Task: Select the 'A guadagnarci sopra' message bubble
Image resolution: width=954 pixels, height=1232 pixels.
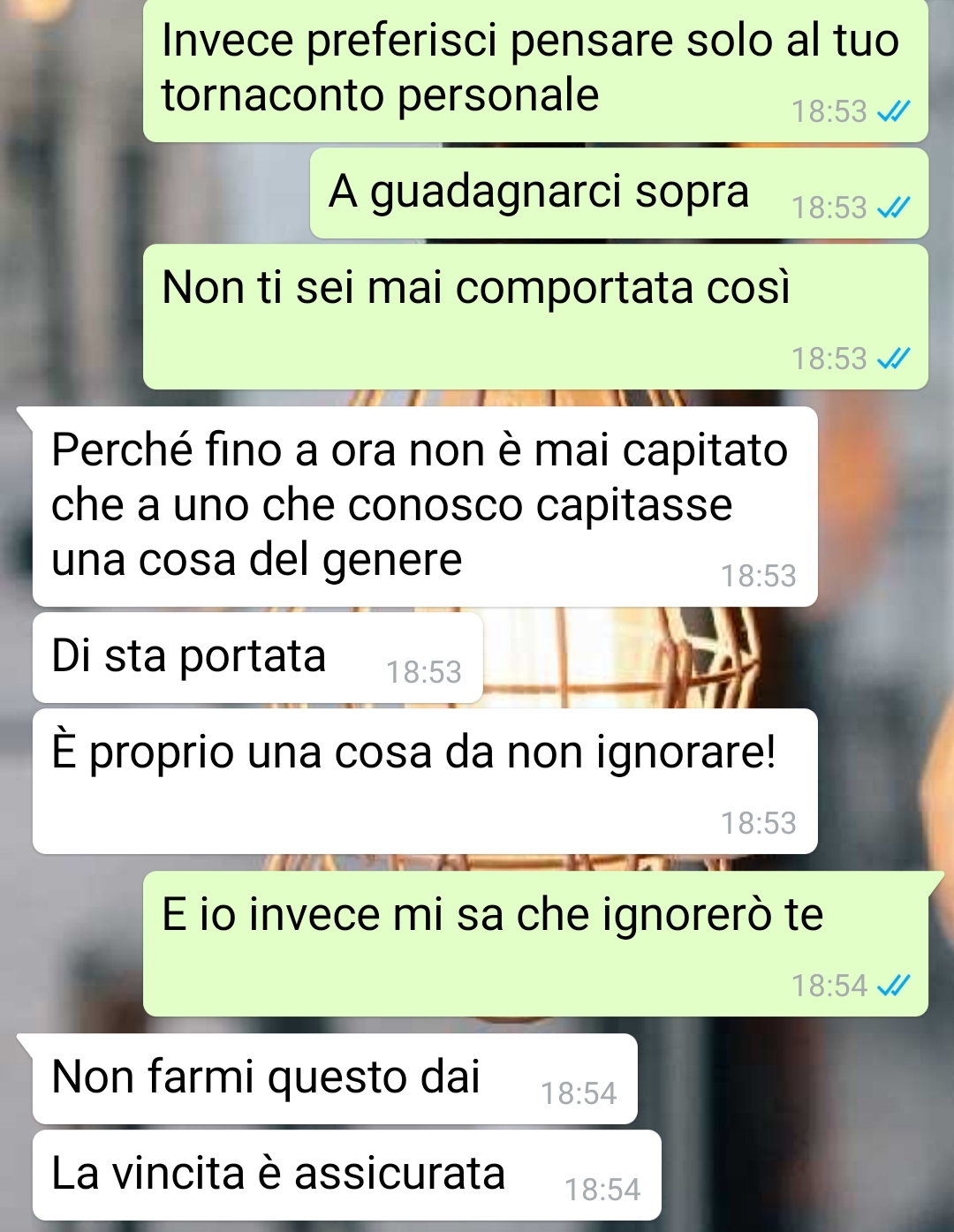Action: [x=618, y=193]
